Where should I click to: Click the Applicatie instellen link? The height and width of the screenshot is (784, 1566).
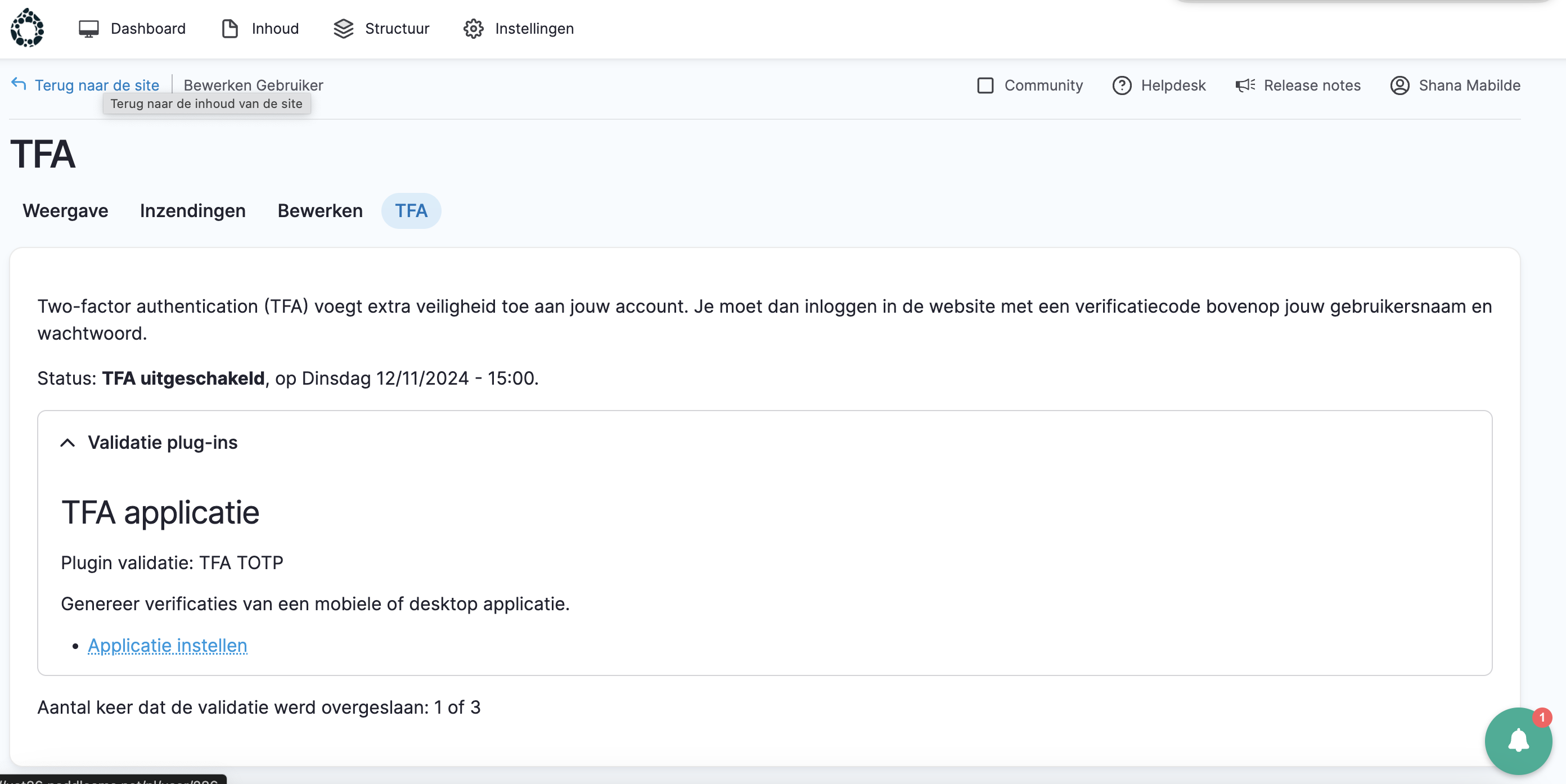[x=167, y=646]
